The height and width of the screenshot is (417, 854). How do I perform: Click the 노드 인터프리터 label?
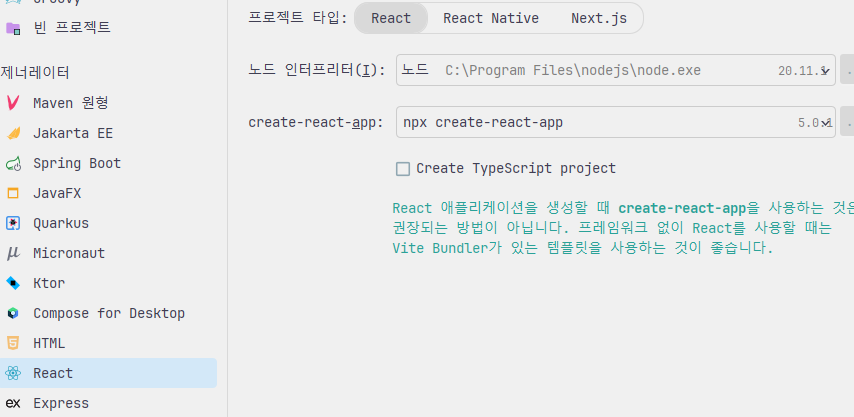(x=317, y=70)
